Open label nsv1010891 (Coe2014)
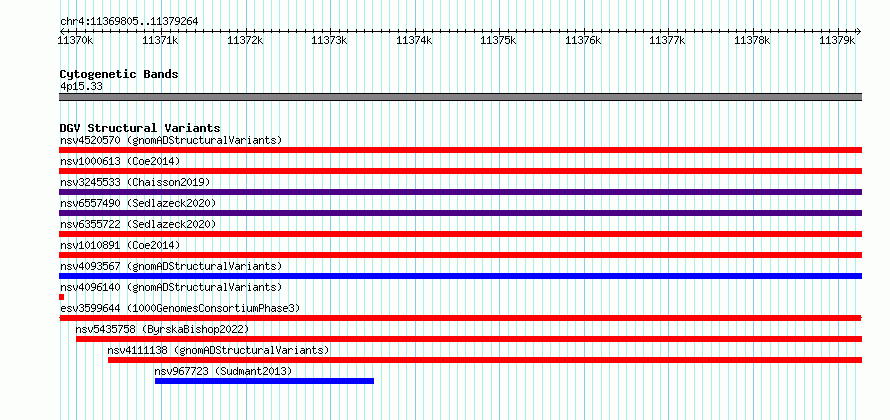 120,245
